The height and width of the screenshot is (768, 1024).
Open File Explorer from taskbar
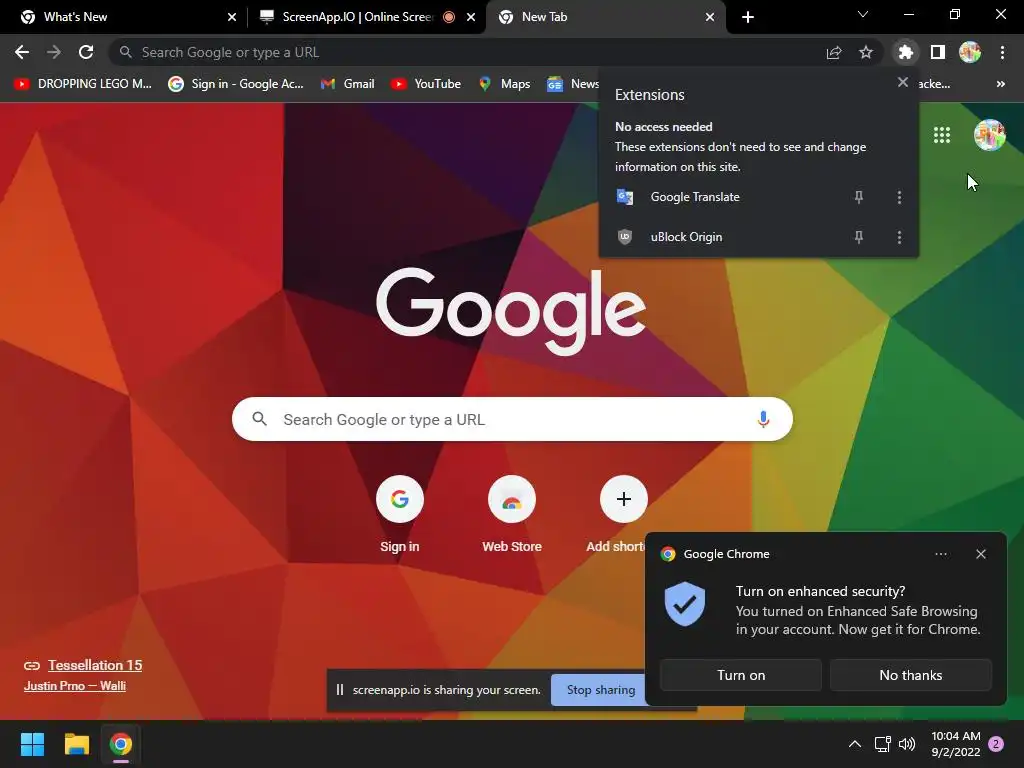pyautogui.click(x=76, y=744)
